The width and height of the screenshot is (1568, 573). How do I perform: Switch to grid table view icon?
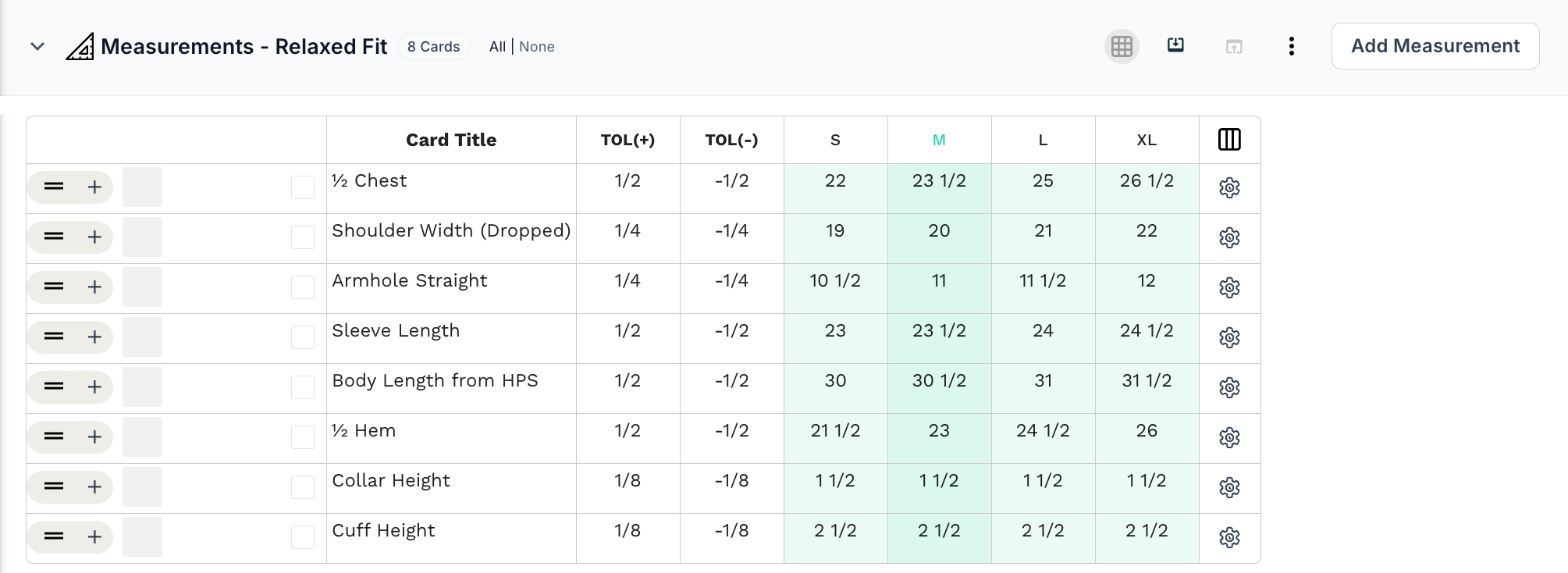tap(1121, 46)
